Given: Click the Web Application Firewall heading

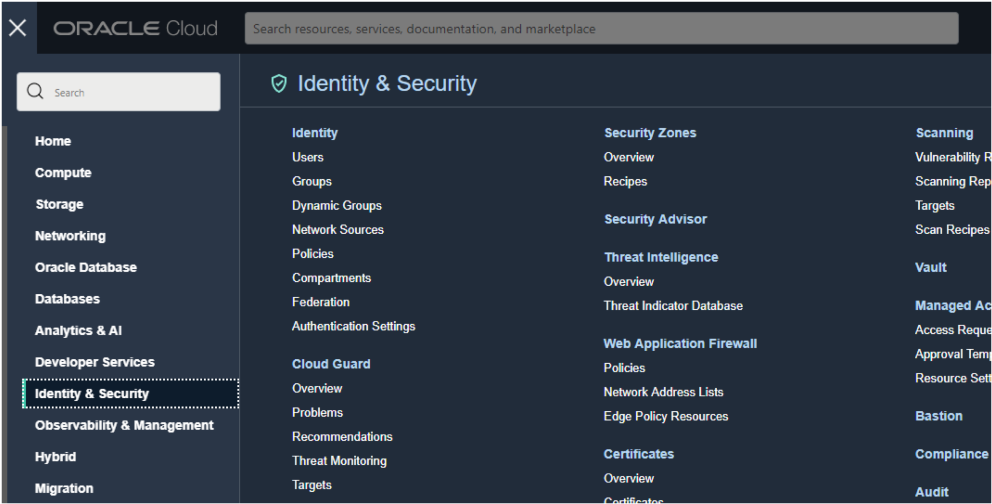Looking at the screenshot, I should [x=679, y=343].
